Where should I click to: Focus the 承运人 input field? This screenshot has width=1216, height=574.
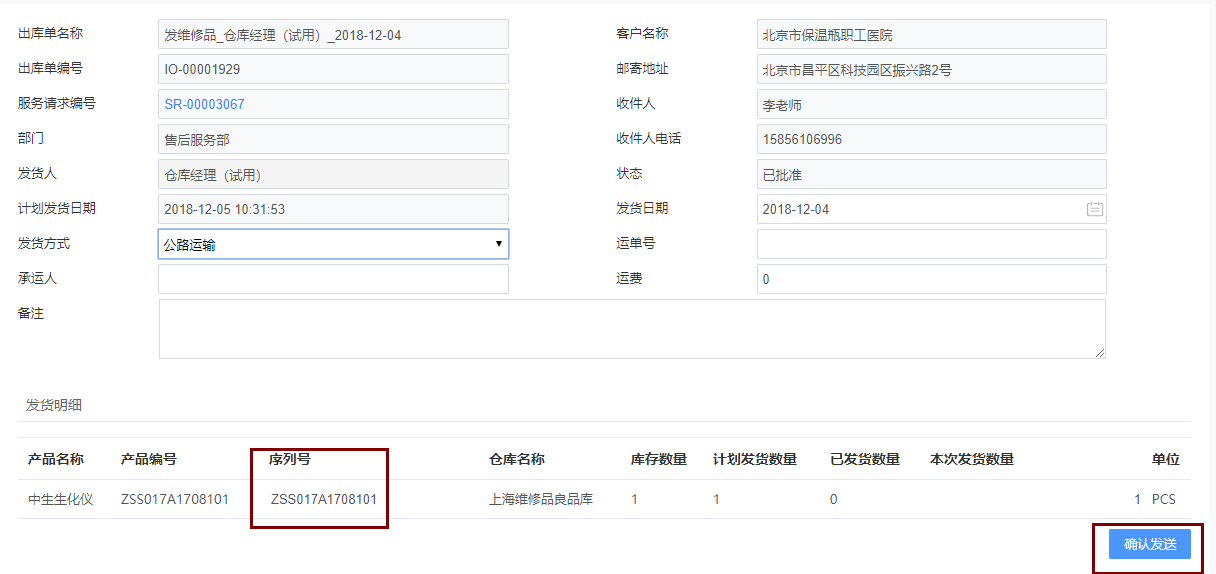pyautogui.click(x=333, y=279)
